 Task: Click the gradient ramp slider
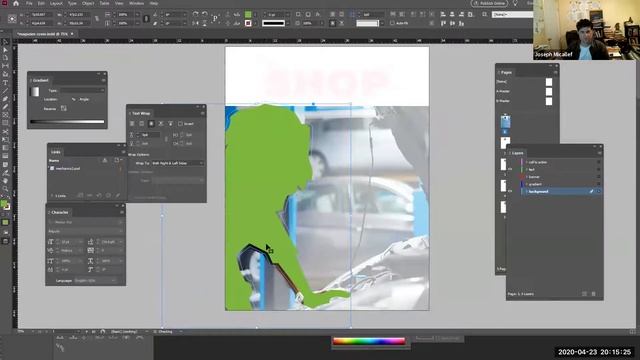(x=67, y=121)
